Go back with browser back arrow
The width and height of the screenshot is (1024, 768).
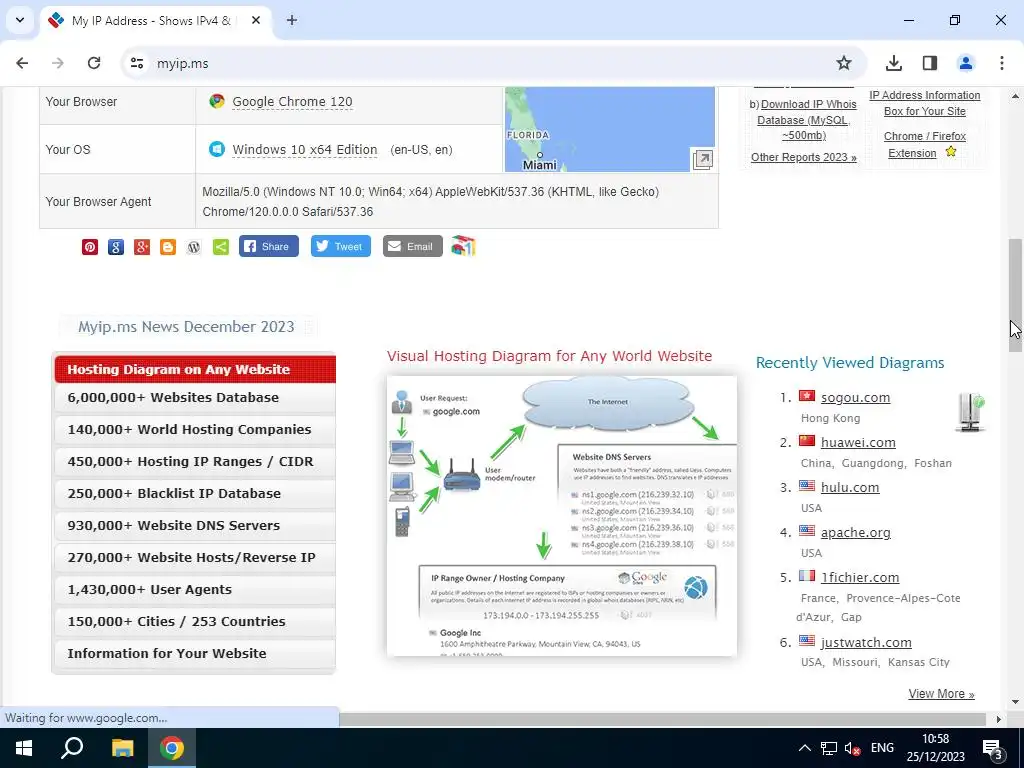tap(22, 63)
